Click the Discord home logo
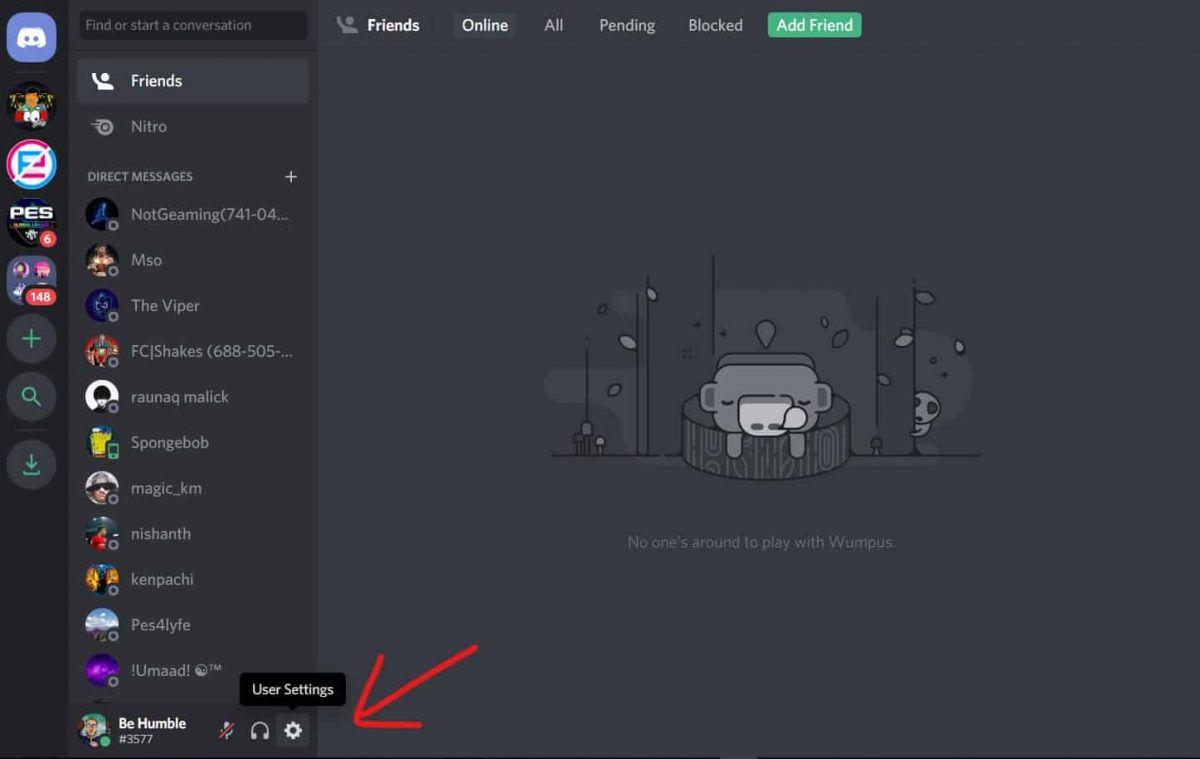The width and height of the screenshot is (1200, 759). [x=31, y=37]
